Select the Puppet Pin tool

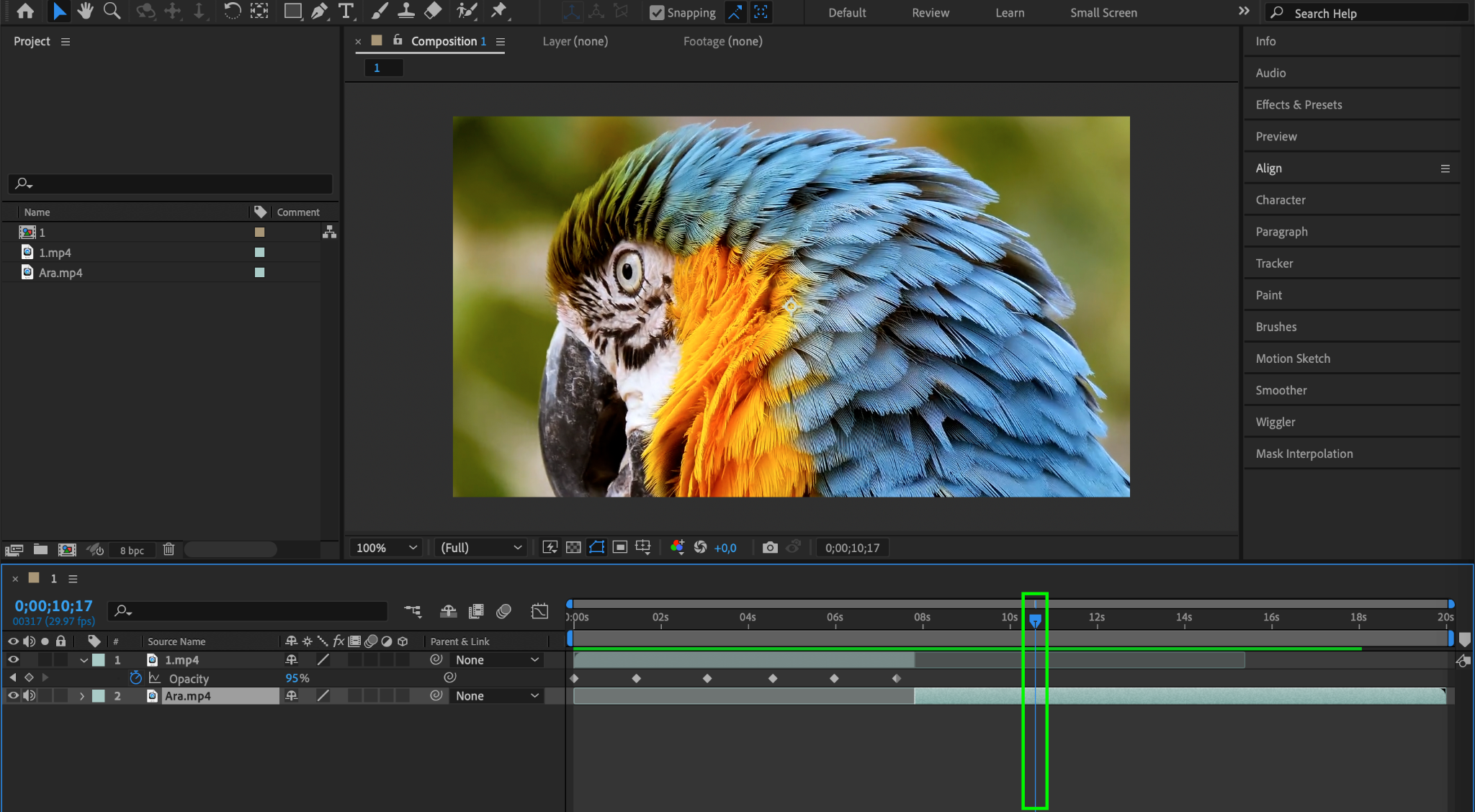[498, 11]
